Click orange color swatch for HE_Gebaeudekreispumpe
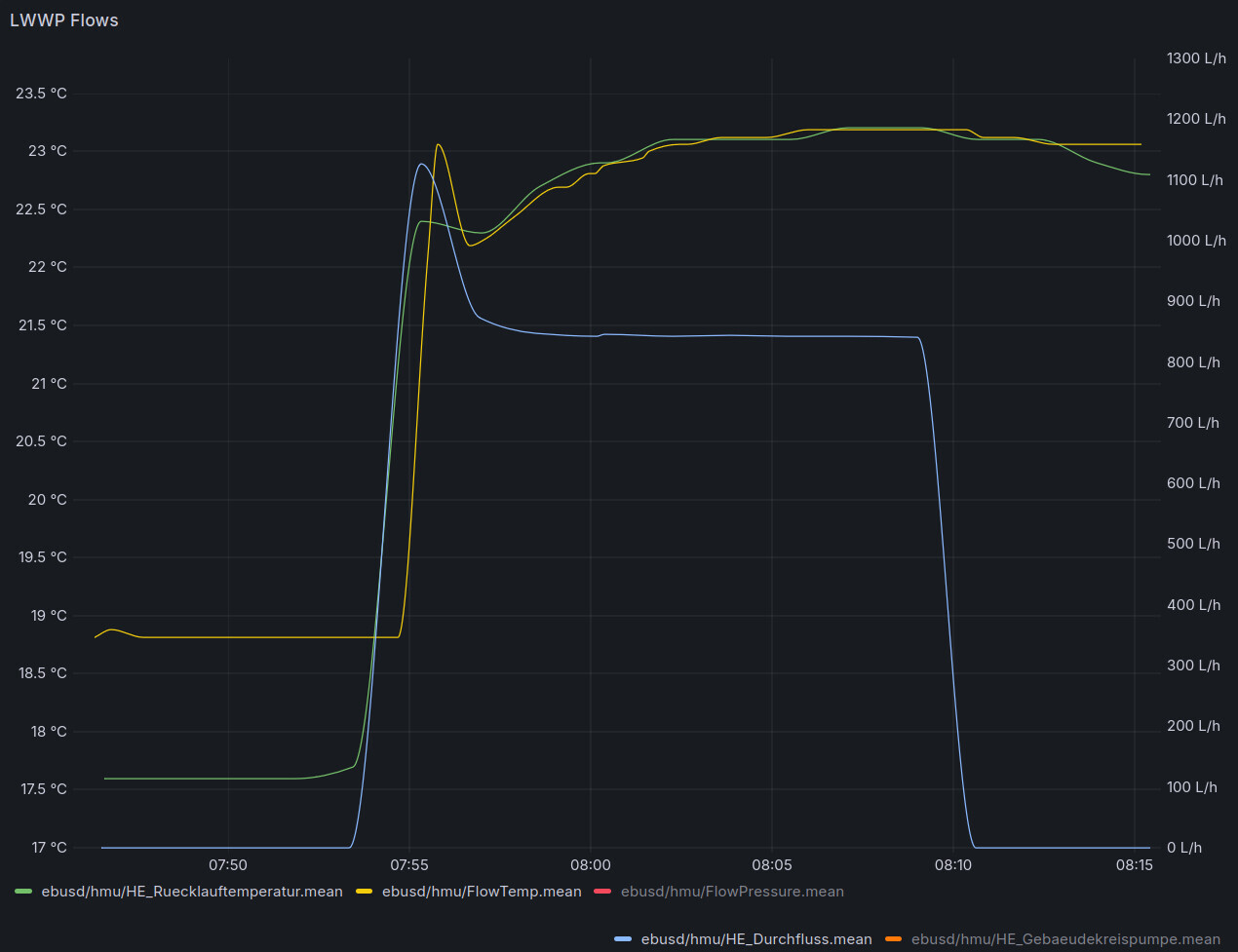This screenshot has width=1238, height=952. (x=894, y=939)
